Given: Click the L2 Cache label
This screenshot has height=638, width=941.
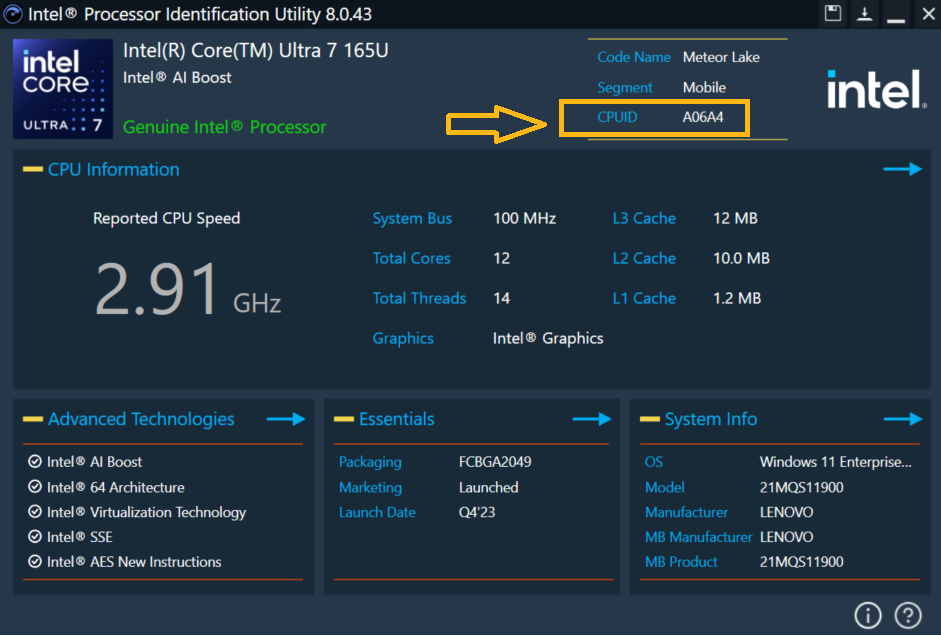Looking at the screenshot, I should click(x=644, y=259).
